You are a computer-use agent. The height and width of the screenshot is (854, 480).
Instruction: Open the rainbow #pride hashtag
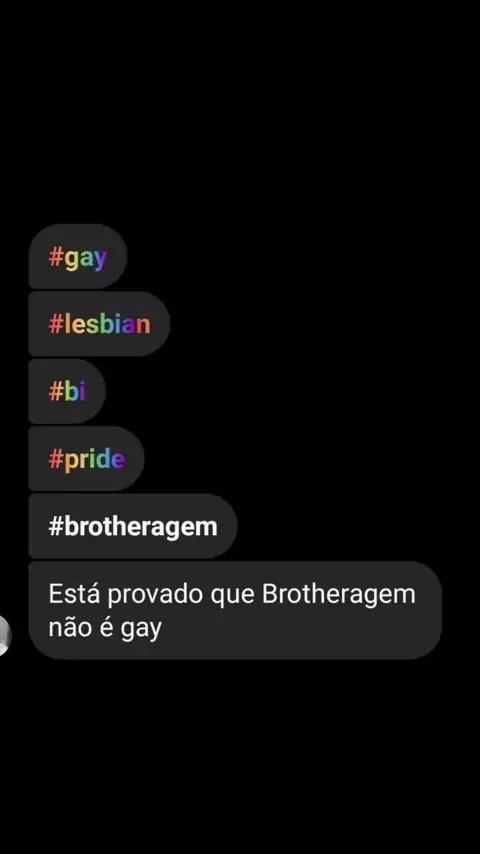[x=87, y=460]
